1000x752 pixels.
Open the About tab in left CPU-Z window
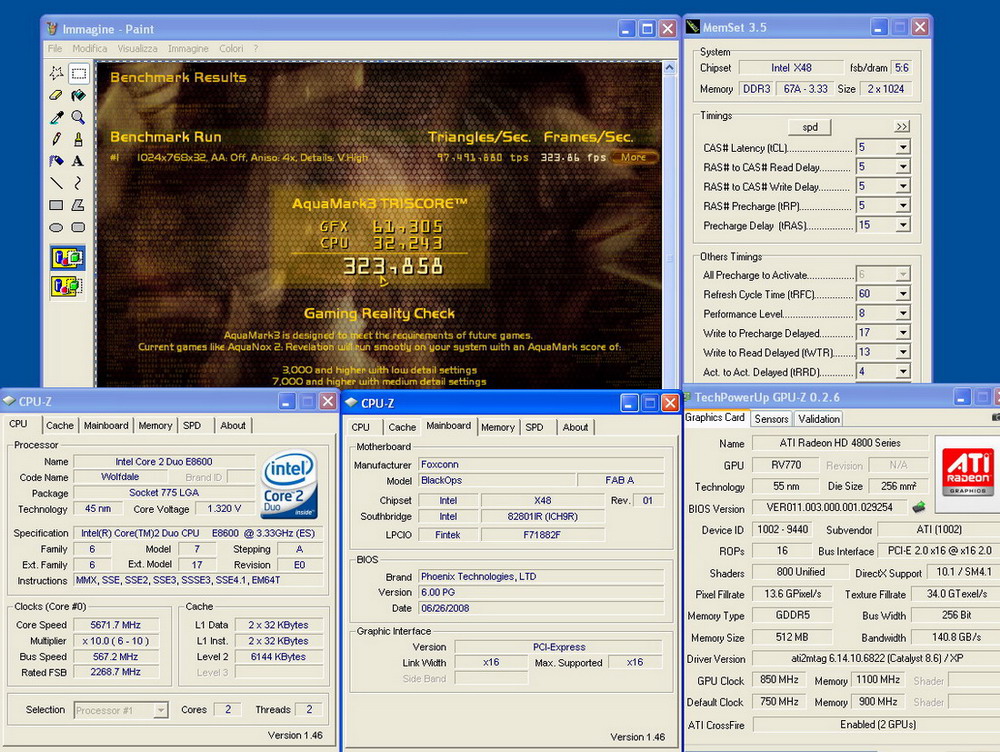click(x=233, y=425)
